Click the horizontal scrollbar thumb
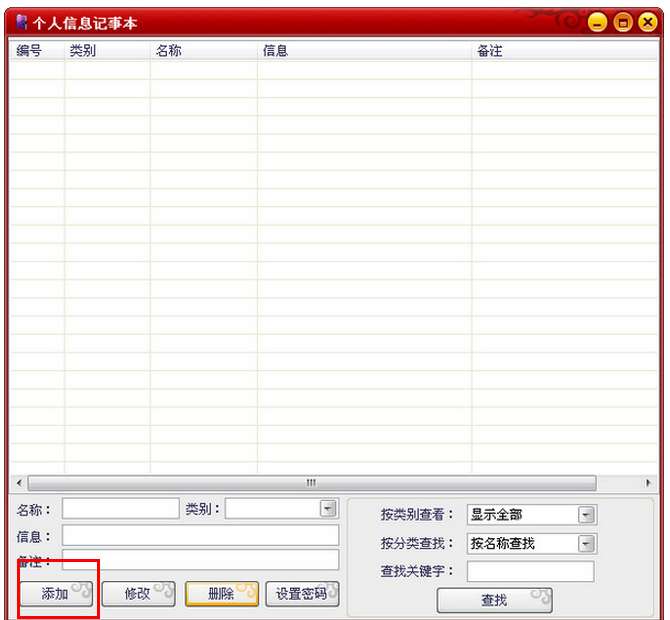 click(311, 483)
